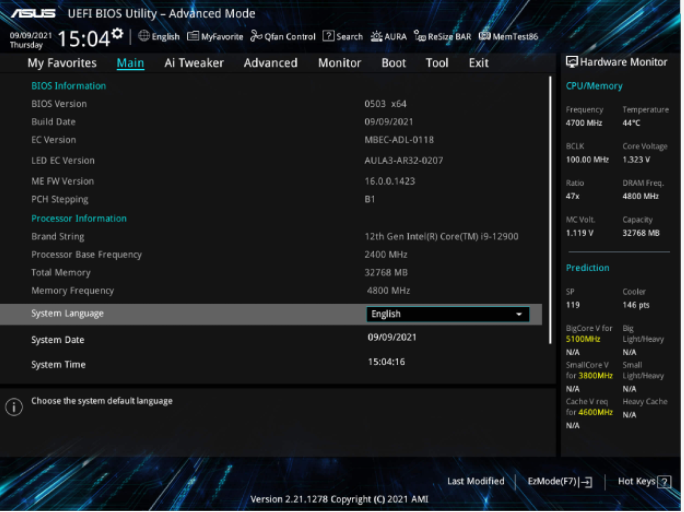Select the System Date value 09/09/2021
Viewport: 684px width, 512px height.
coord(392,338)
